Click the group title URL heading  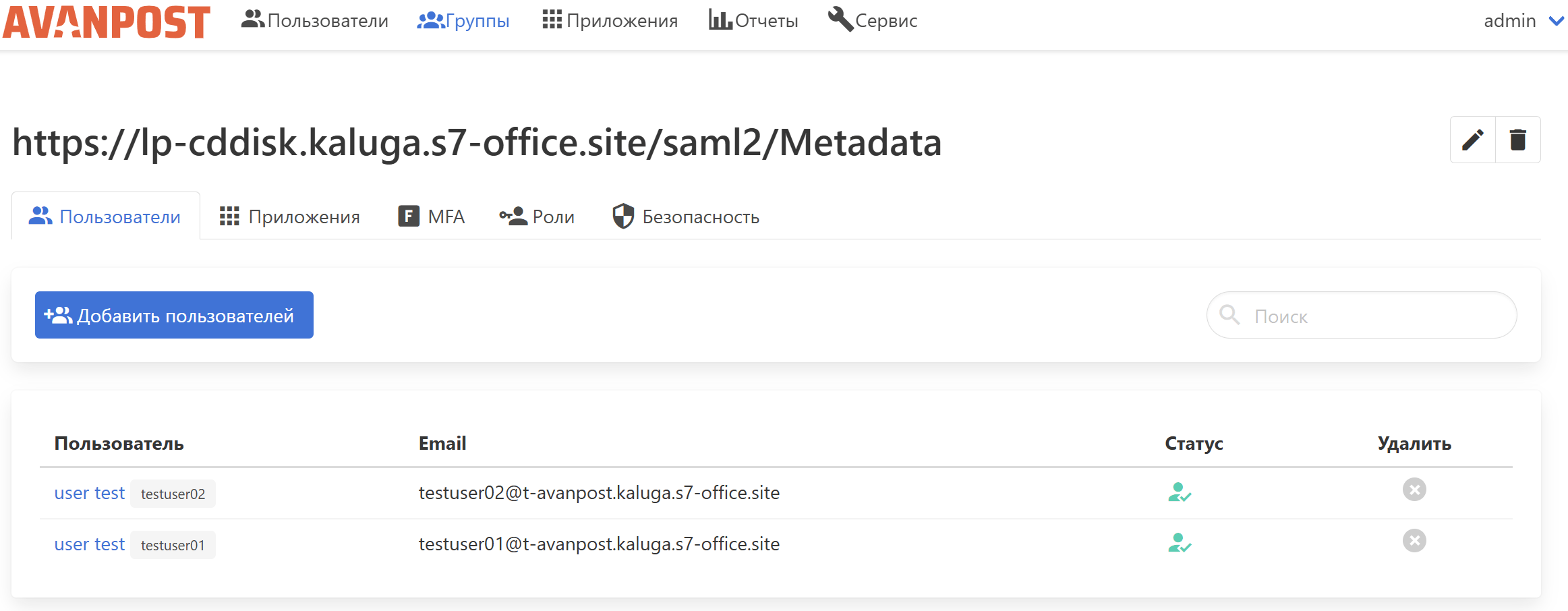coord(477,142)
